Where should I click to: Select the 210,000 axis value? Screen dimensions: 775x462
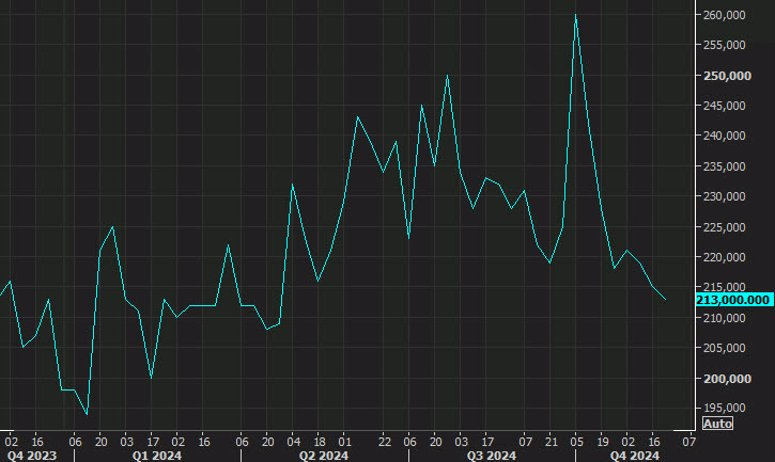tap(724, 318)
